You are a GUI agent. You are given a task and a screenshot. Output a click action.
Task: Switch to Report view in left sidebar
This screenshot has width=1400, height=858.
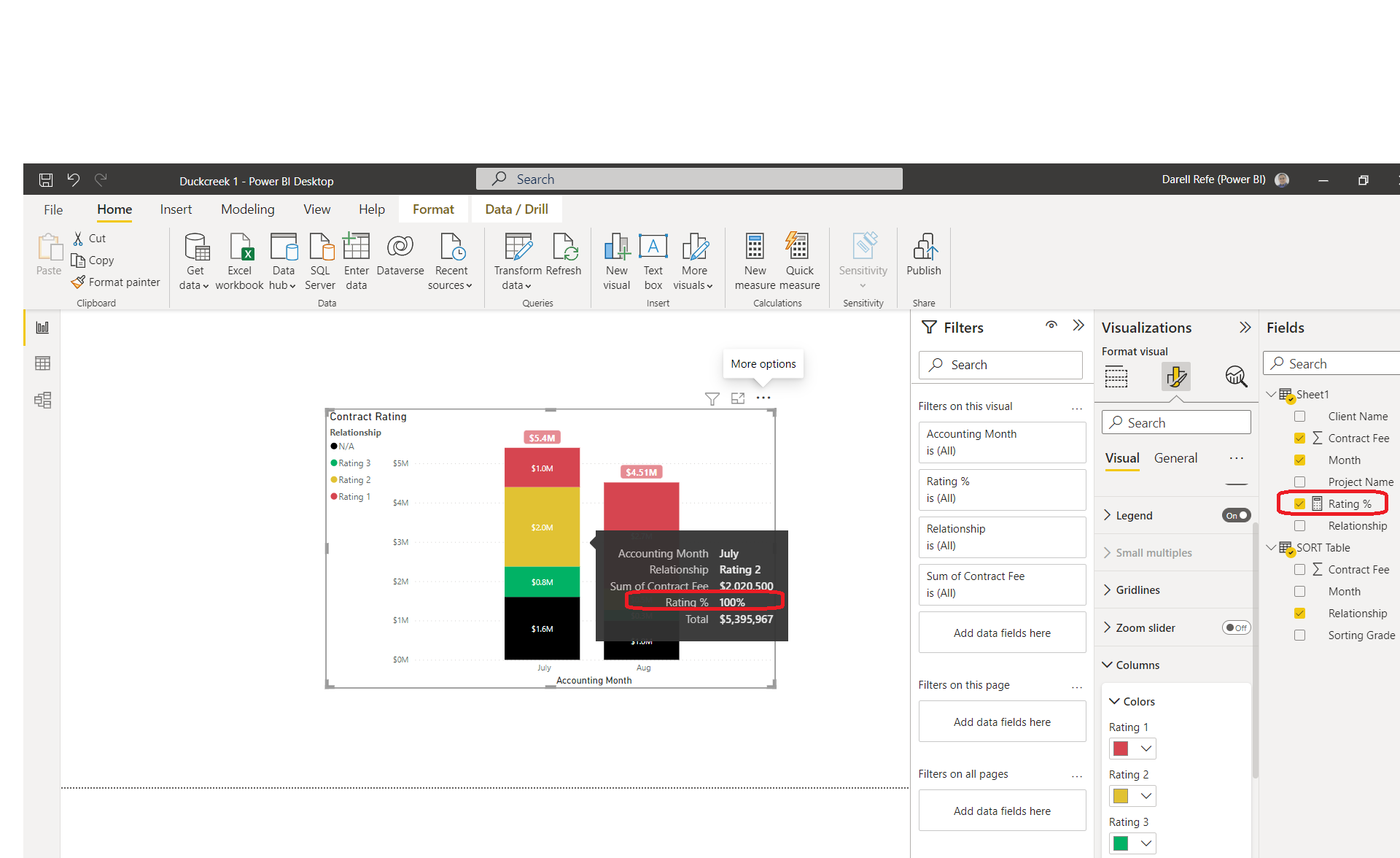click(42, 328)
